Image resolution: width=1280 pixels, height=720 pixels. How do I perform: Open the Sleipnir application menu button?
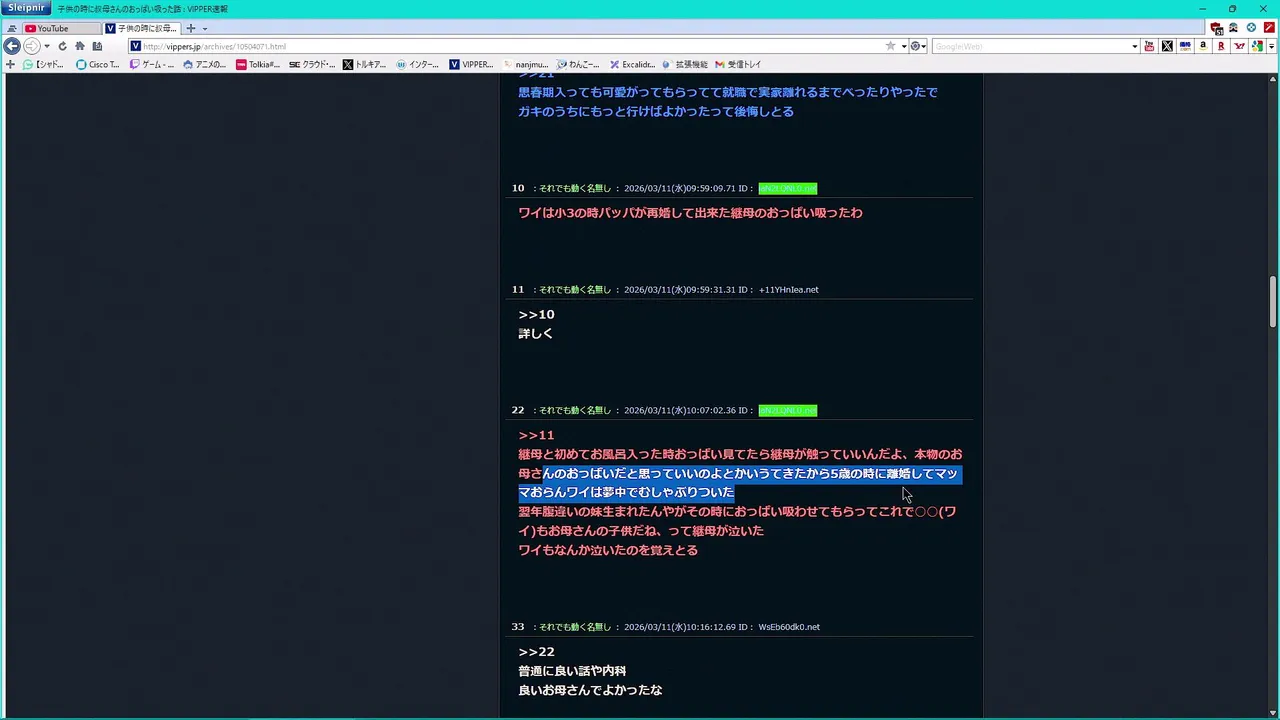coord(26,8)
